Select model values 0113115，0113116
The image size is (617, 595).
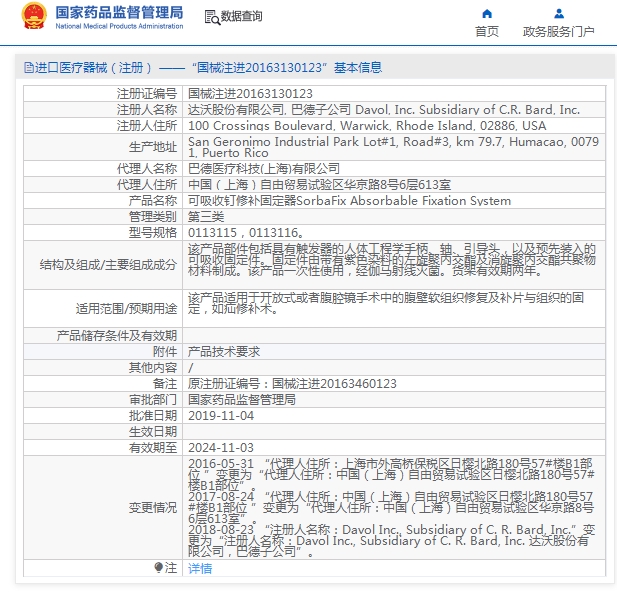click(x=246, y=233)
